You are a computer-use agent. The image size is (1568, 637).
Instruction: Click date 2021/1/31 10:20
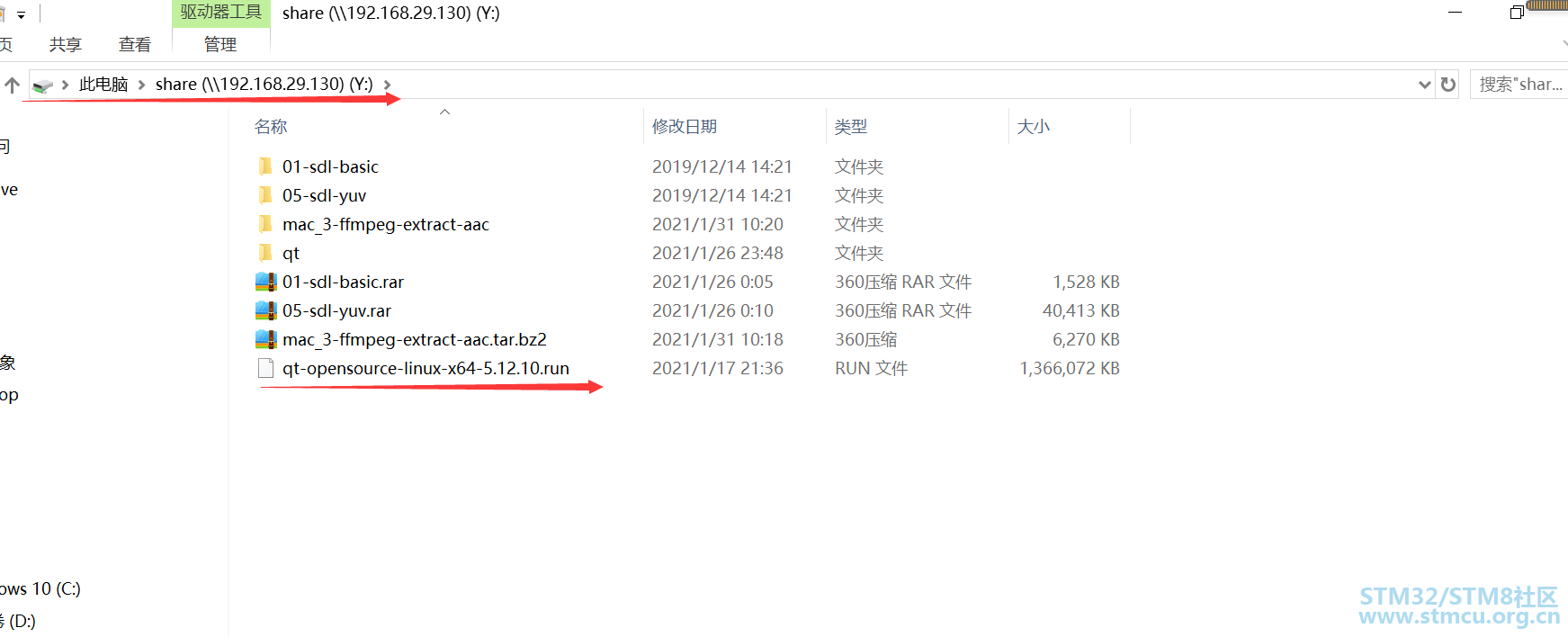(718, 224)
